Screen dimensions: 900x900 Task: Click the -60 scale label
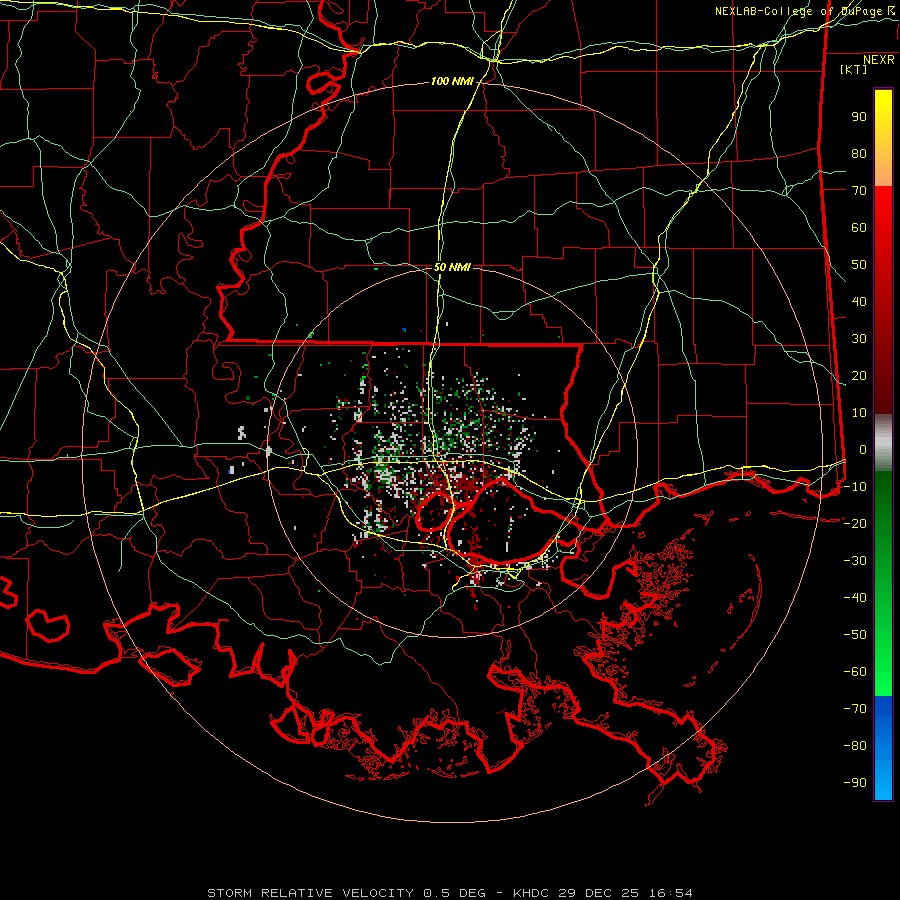(x=855, y=672)
